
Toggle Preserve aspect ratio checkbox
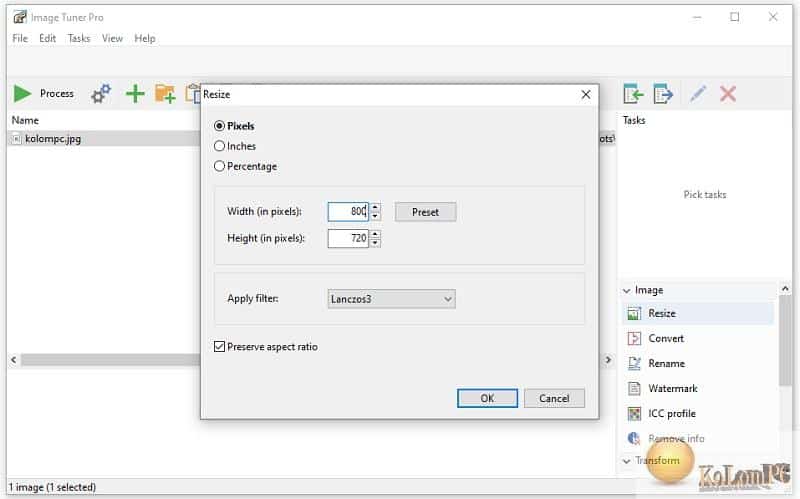[x=219, y=347]
